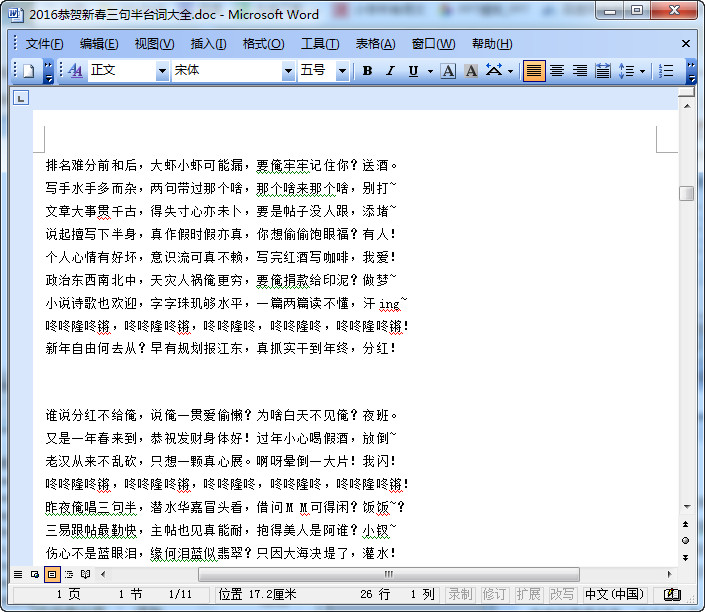705x612 pixels.
Task: Open the style dropdown showing 正文
Action: [x=162, y=71]
